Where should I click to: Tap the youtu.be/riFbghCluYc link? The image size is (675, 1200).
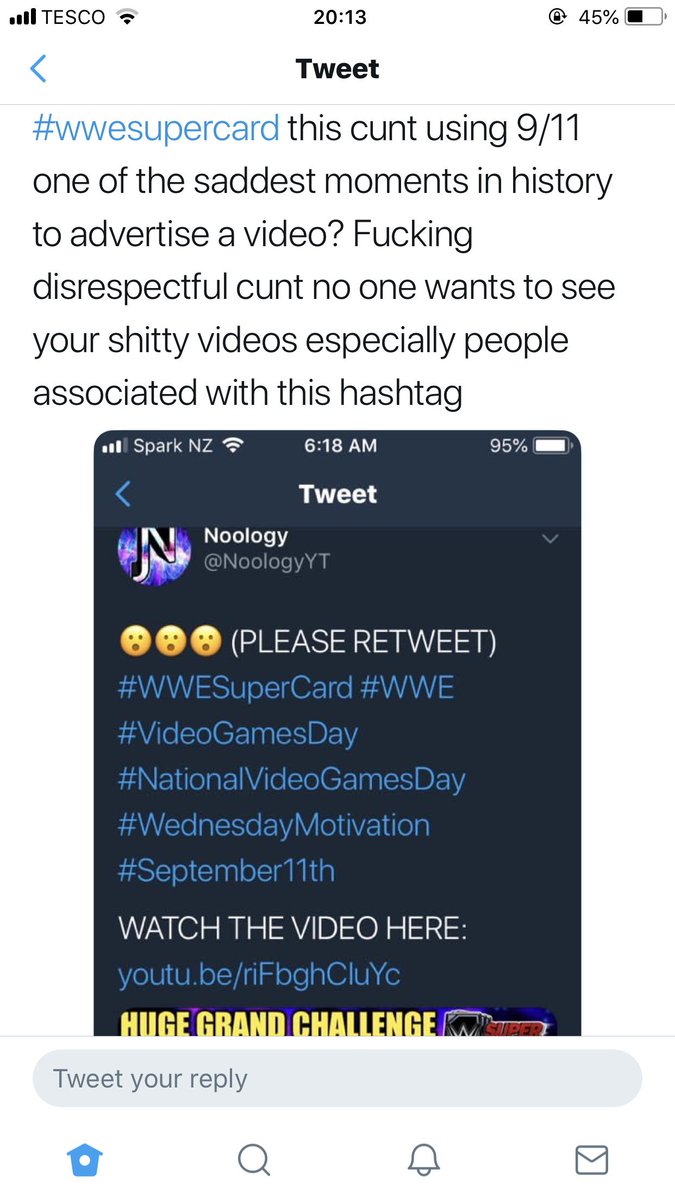click(259, 973)
